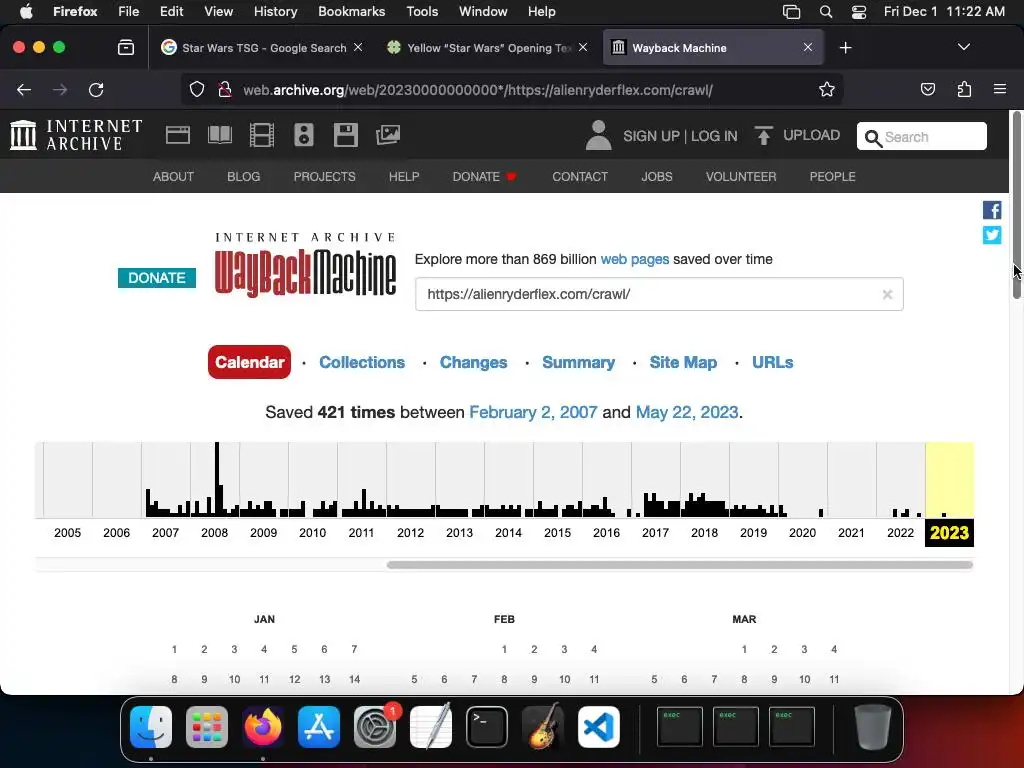
Task: Open the Internet Archive texts book icon
Action: point(219,135)
